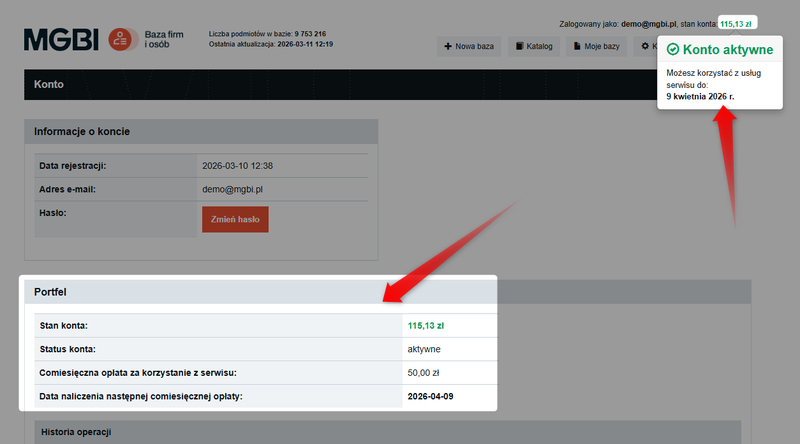Click the green checkmark icon in the Konto aktywne popup
The height and width of the screenshot is (444, 800).
click(673, 49)
